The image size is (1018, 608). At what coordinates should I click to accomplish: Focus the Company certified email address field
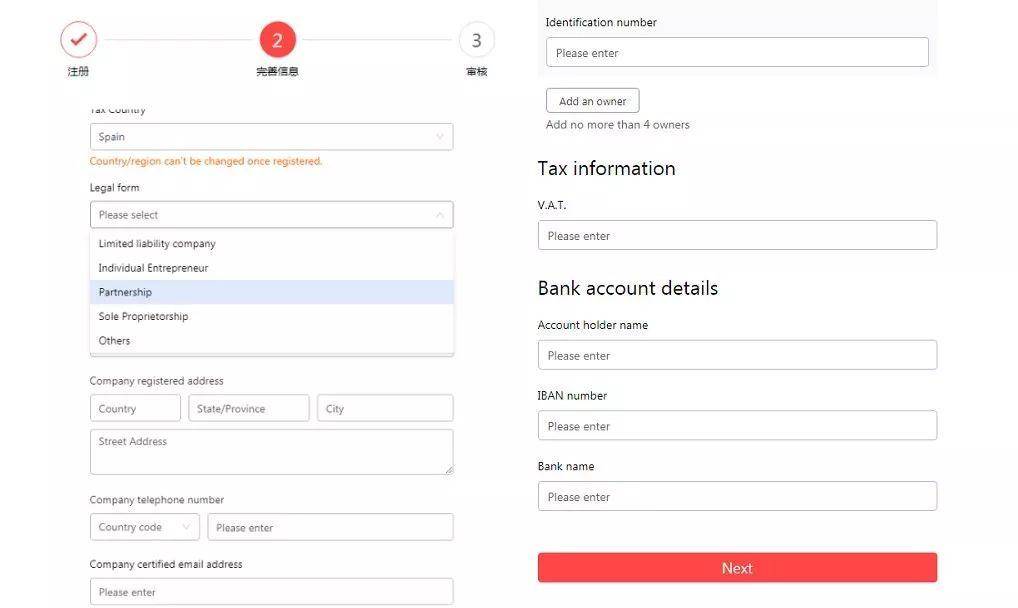pyautogui.click(x=271, y=592)
